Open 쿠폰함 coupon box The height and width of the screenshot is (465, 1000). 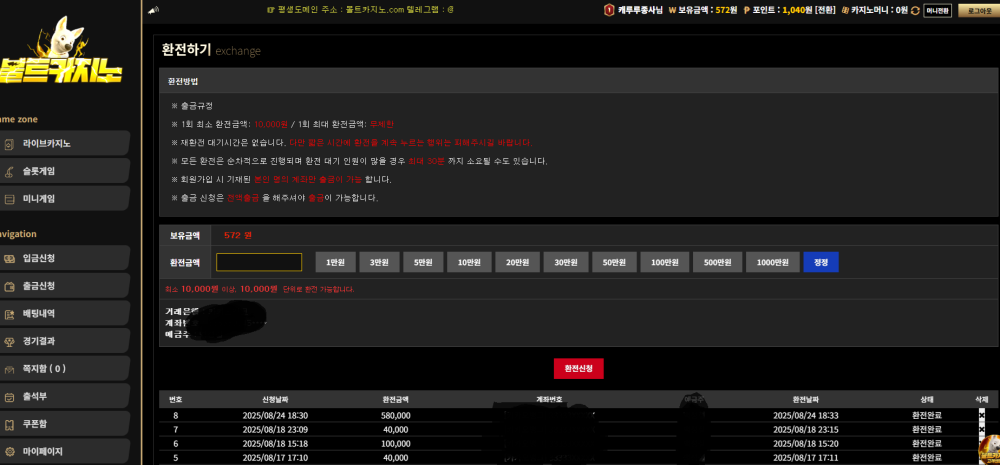click(x=64, y=424)
